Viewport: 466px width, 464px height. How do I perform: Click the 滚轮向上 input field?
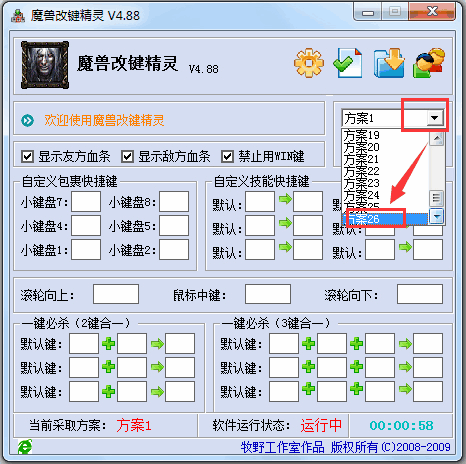pyautogui.click(x=116, y=294)
